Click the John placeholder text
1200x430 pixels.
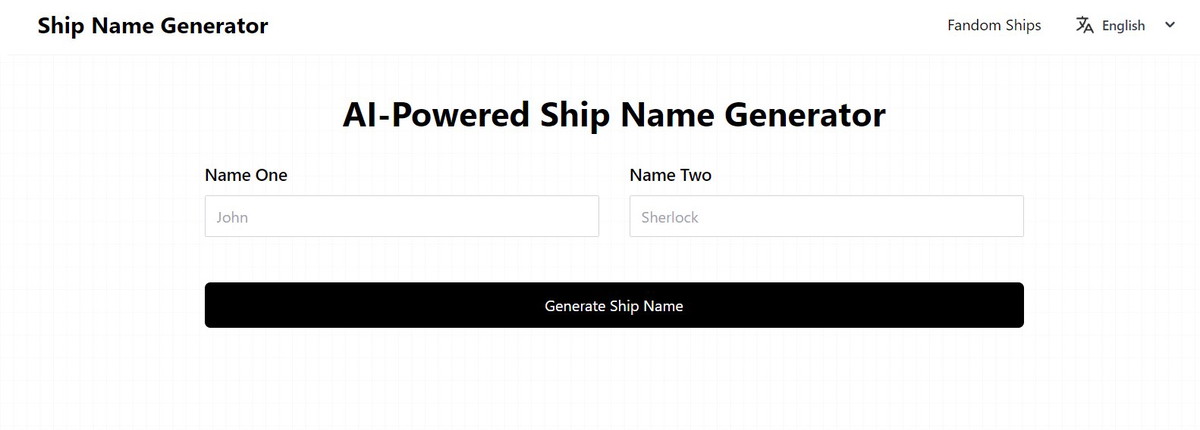tap(232, 217)
